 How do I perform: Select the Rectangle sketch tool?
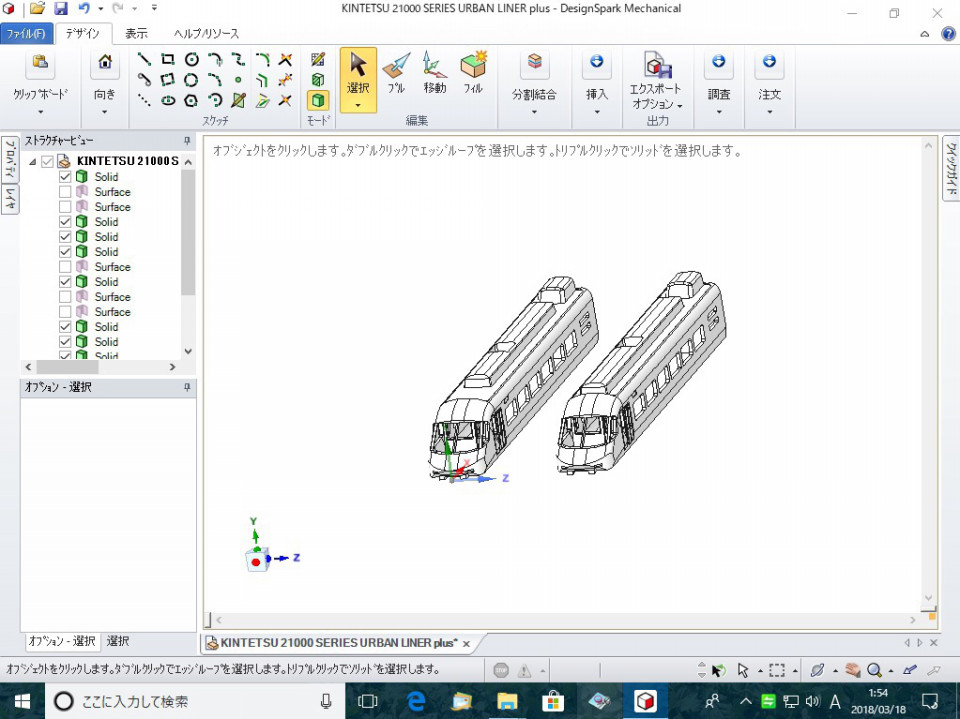tap(168, 59)
